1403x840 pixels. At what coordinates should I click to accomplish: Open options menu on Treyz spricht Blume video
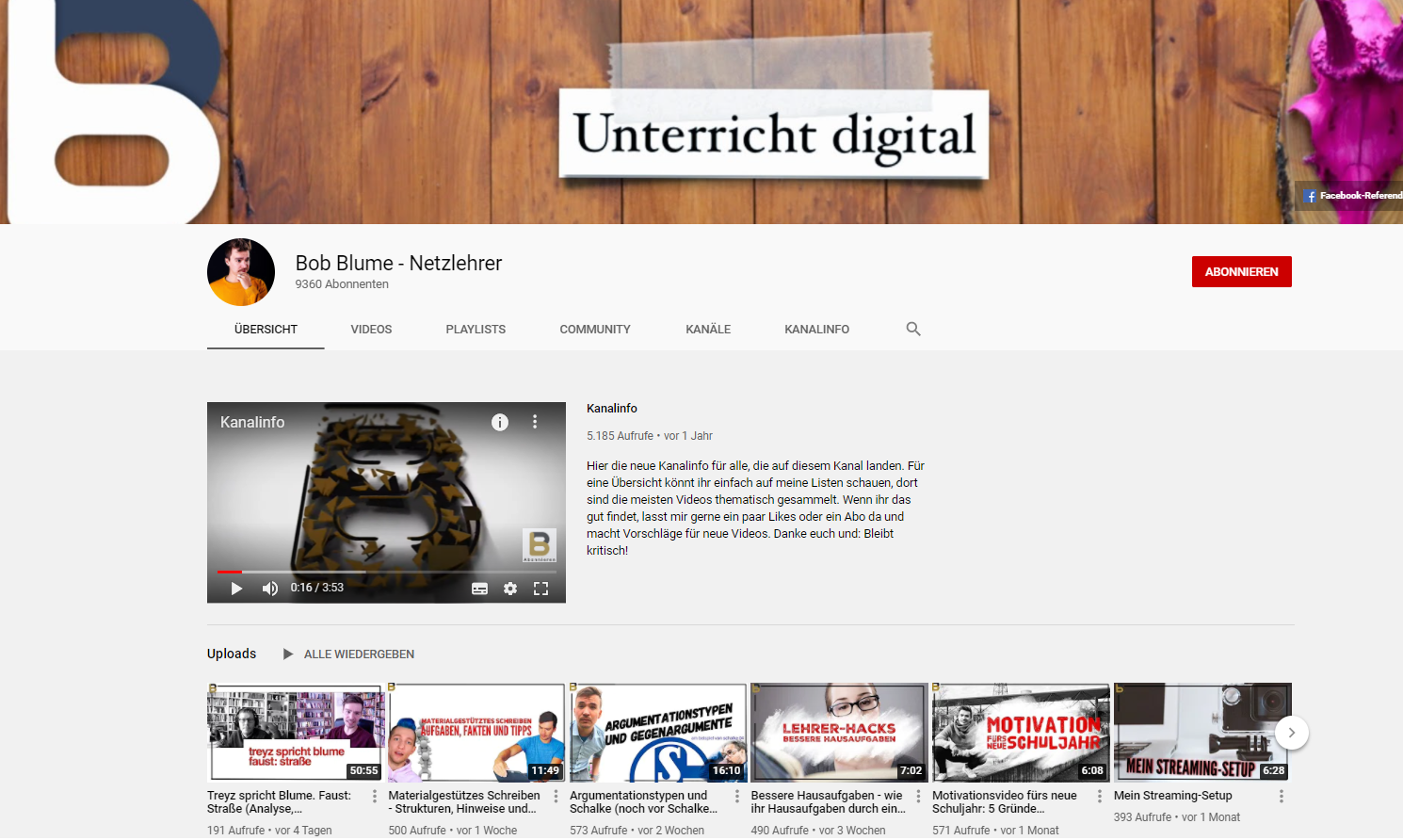377,796
